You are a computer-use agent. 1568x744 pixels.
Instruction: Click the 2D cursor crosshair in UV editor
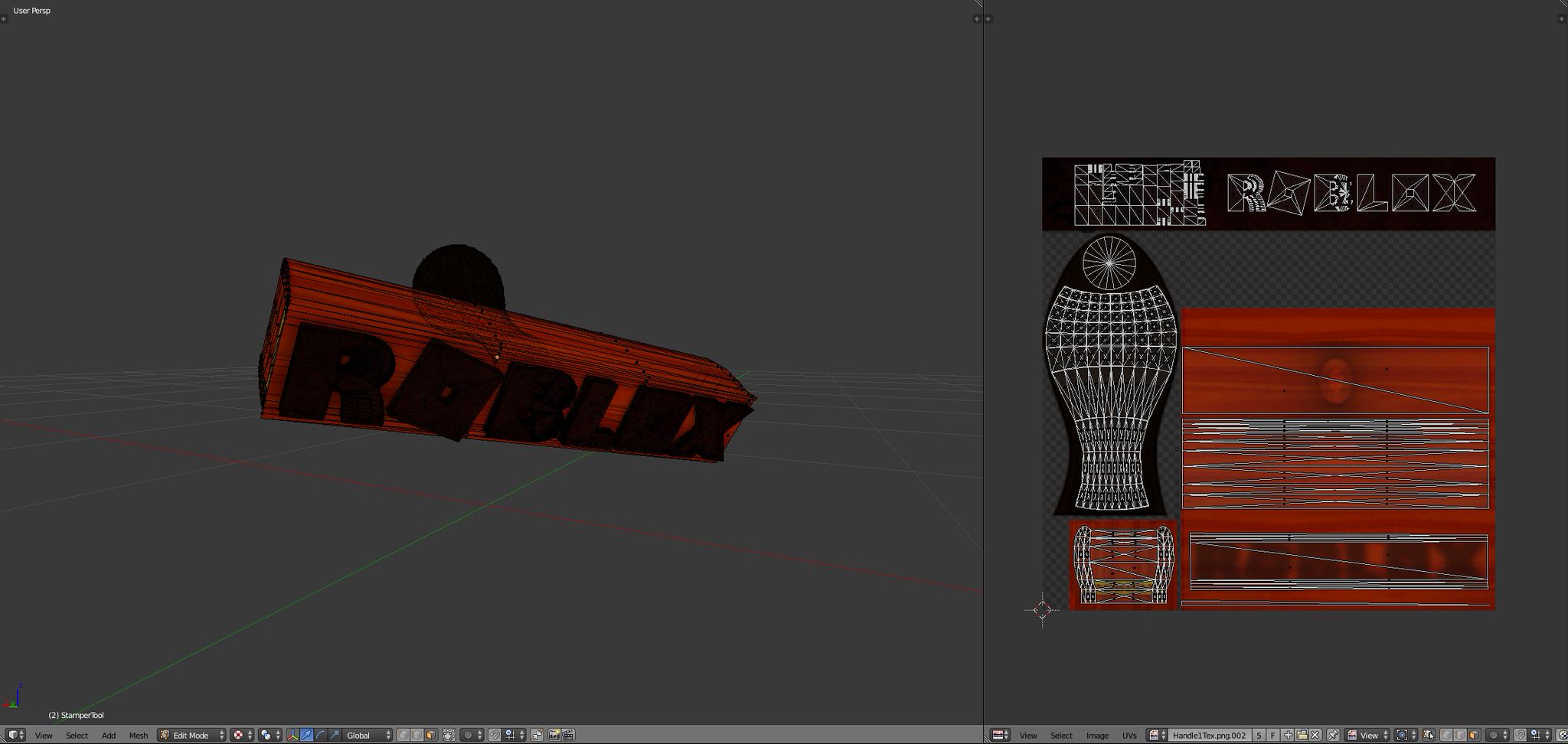(x=1042, y=609)
